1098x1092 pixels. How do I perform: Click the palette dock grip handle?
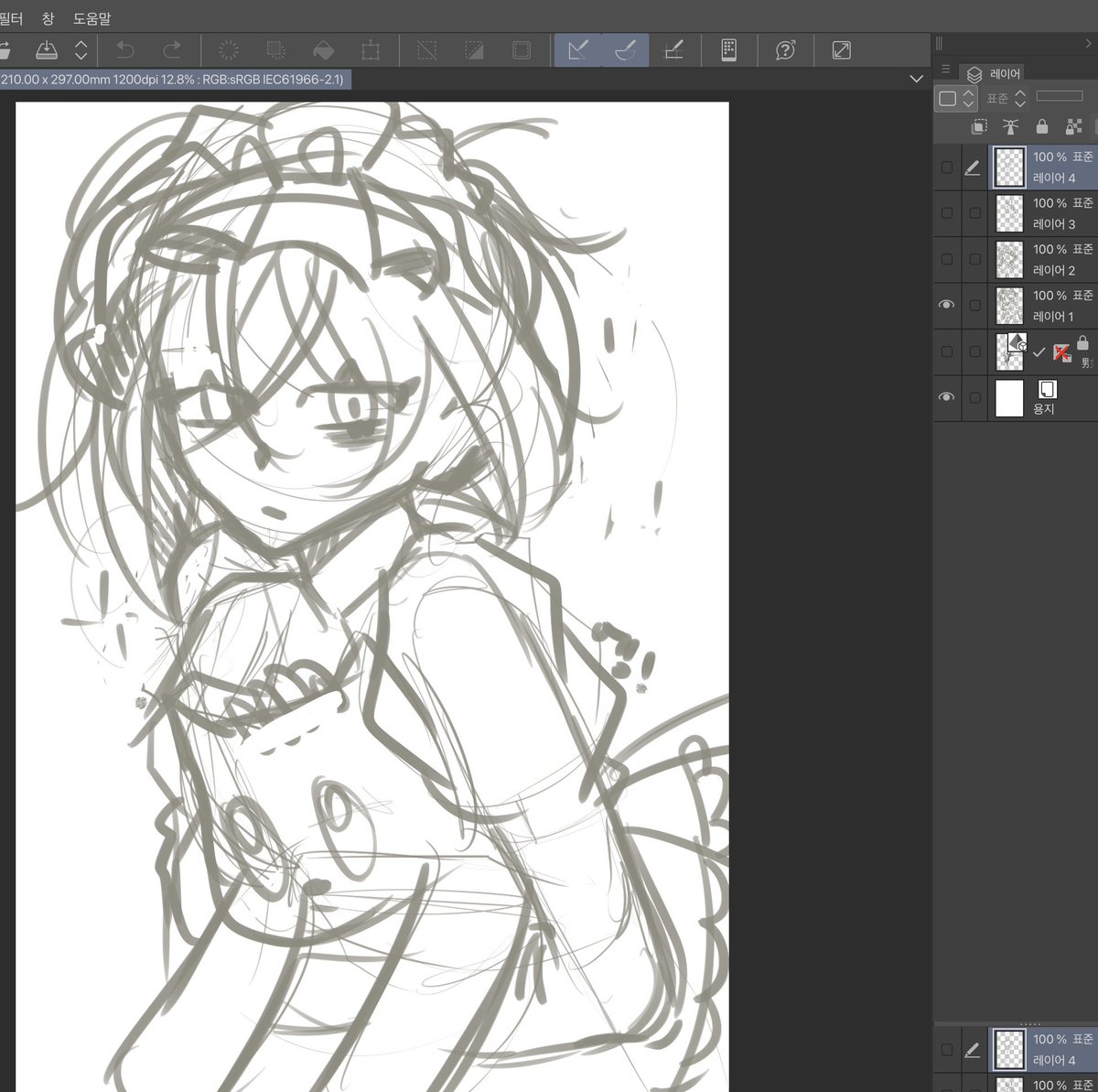939,43
